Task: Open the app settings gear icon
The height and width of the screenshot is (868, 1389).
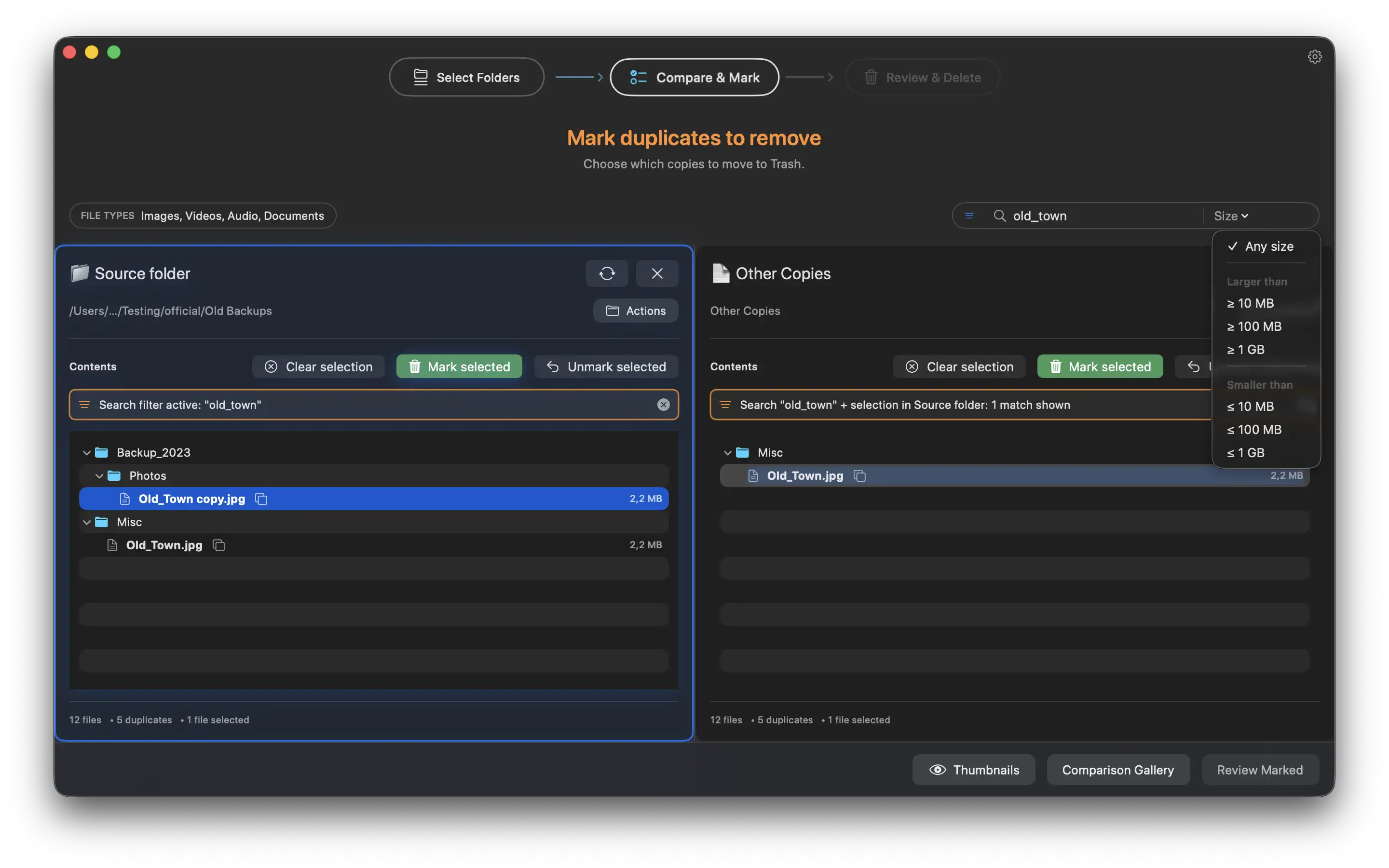Action: [1314, 55]
